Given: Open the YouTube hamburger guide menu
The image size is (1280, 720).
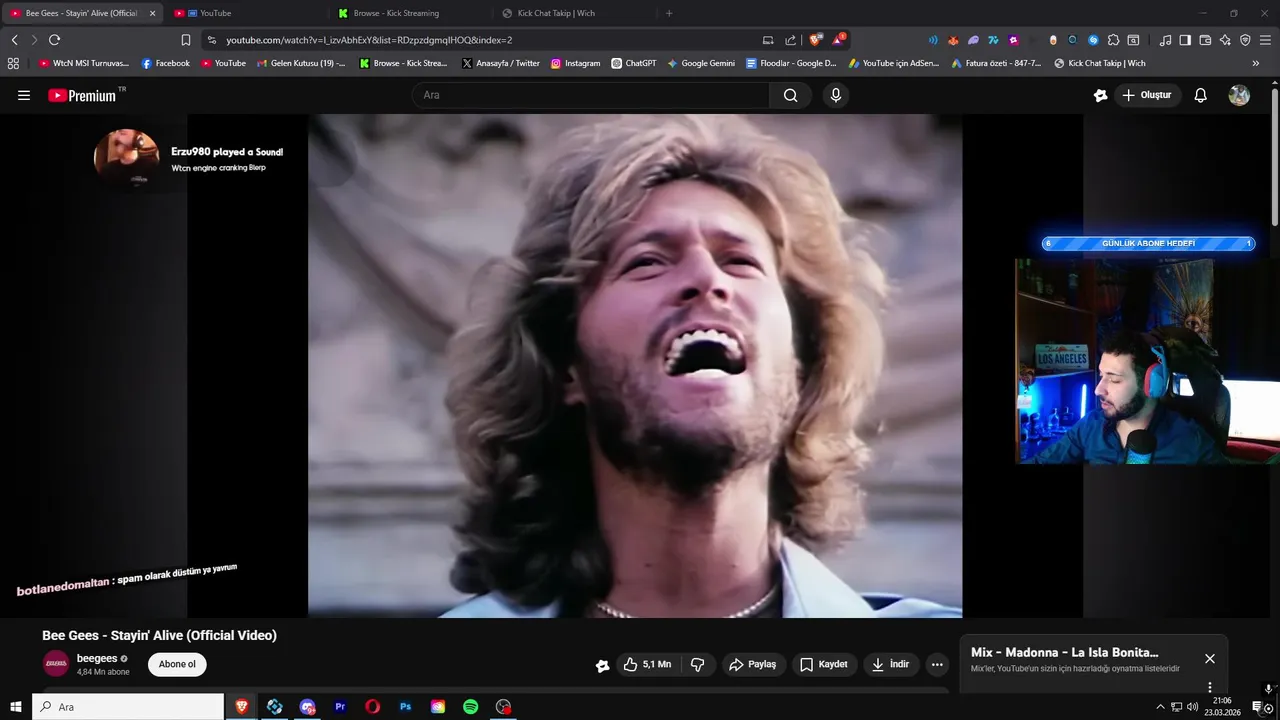Looking at the screenshot, I should (24, 95).
